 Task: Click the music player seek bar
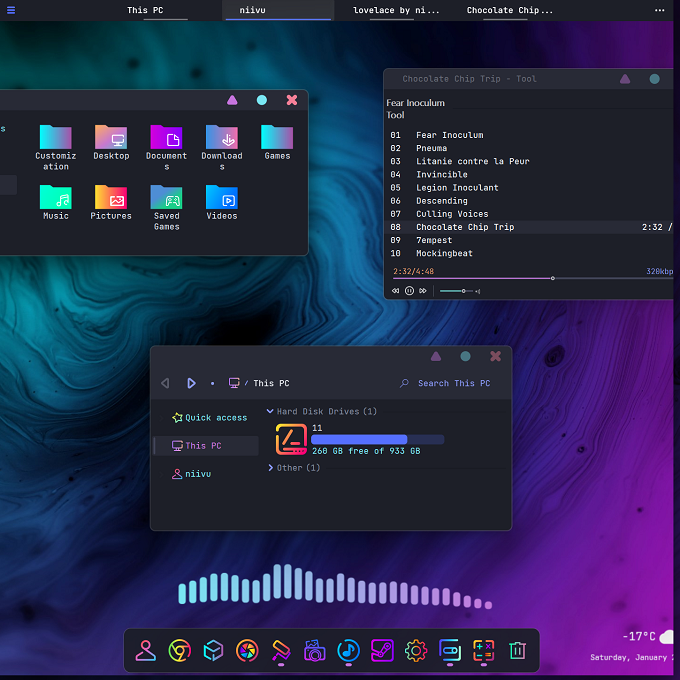coord(533,278)
